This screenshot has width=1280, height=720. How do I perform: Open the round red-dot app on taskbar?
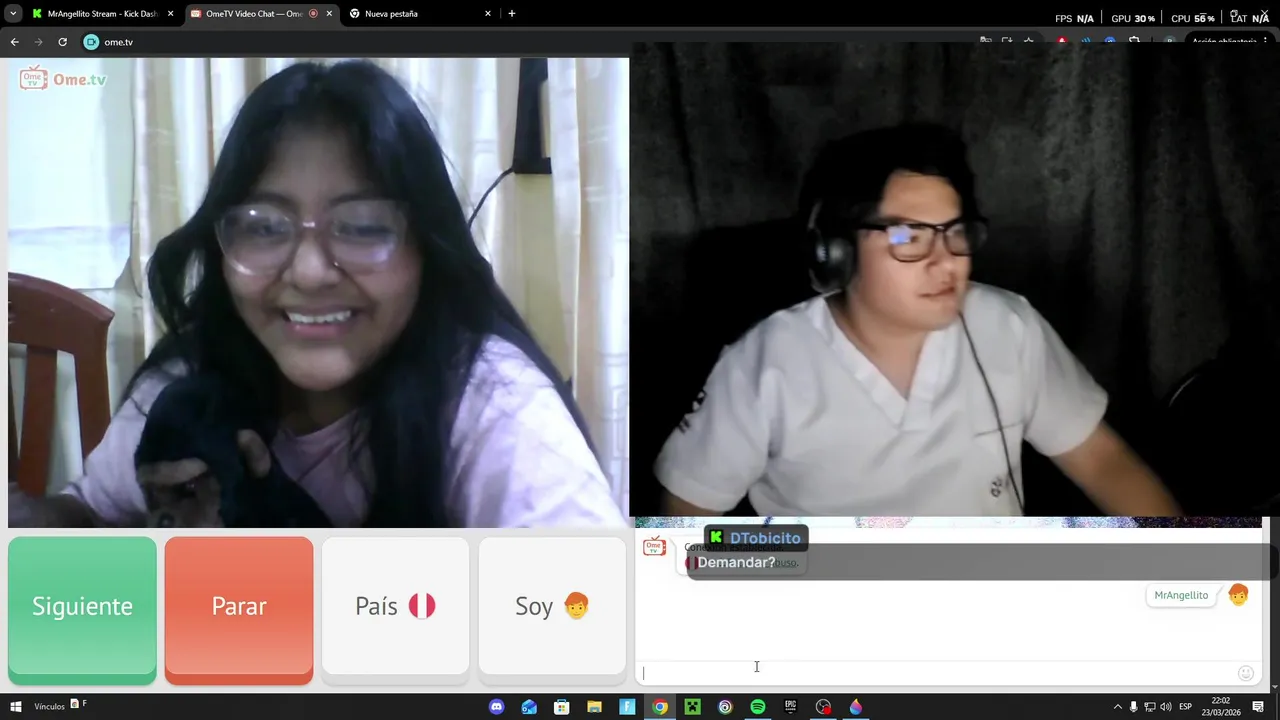pos(823,707)
